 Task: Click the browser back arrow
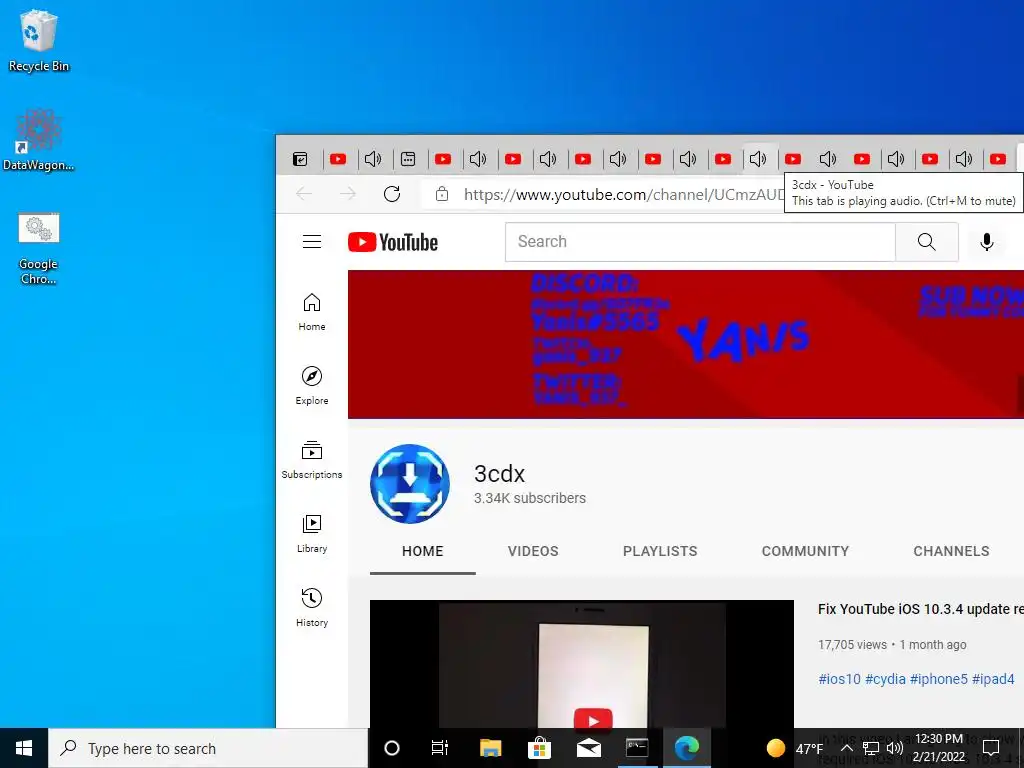[304, 193]
